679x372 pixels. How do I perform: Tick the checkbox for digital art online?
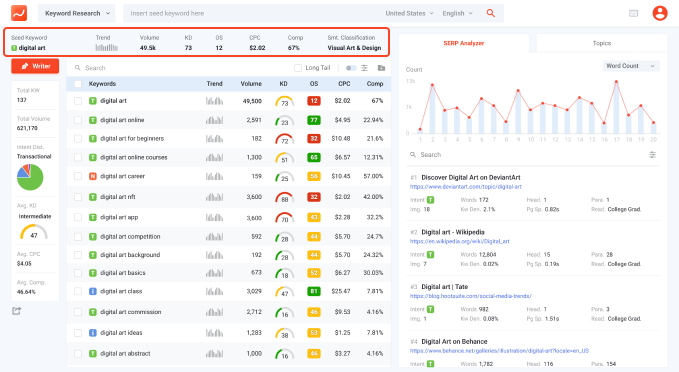(x=78, y=120)
